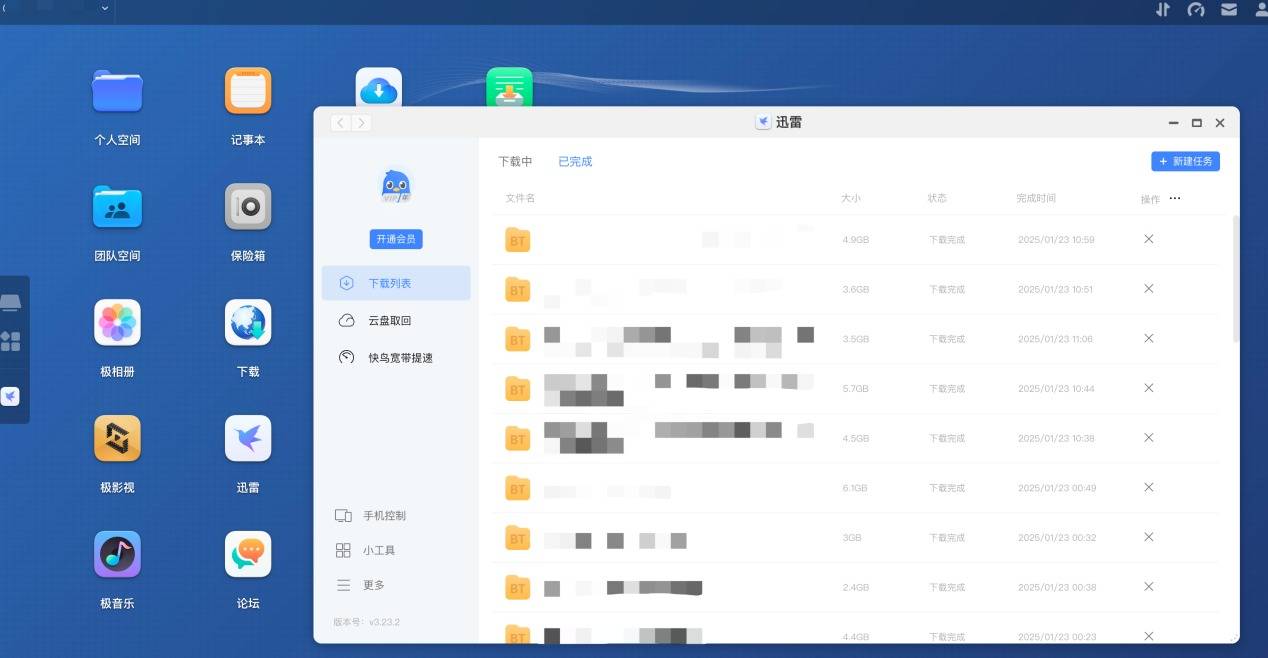1268x658 pixels.
Task: Go back with the window's left arrow
Action: point(340,123)
